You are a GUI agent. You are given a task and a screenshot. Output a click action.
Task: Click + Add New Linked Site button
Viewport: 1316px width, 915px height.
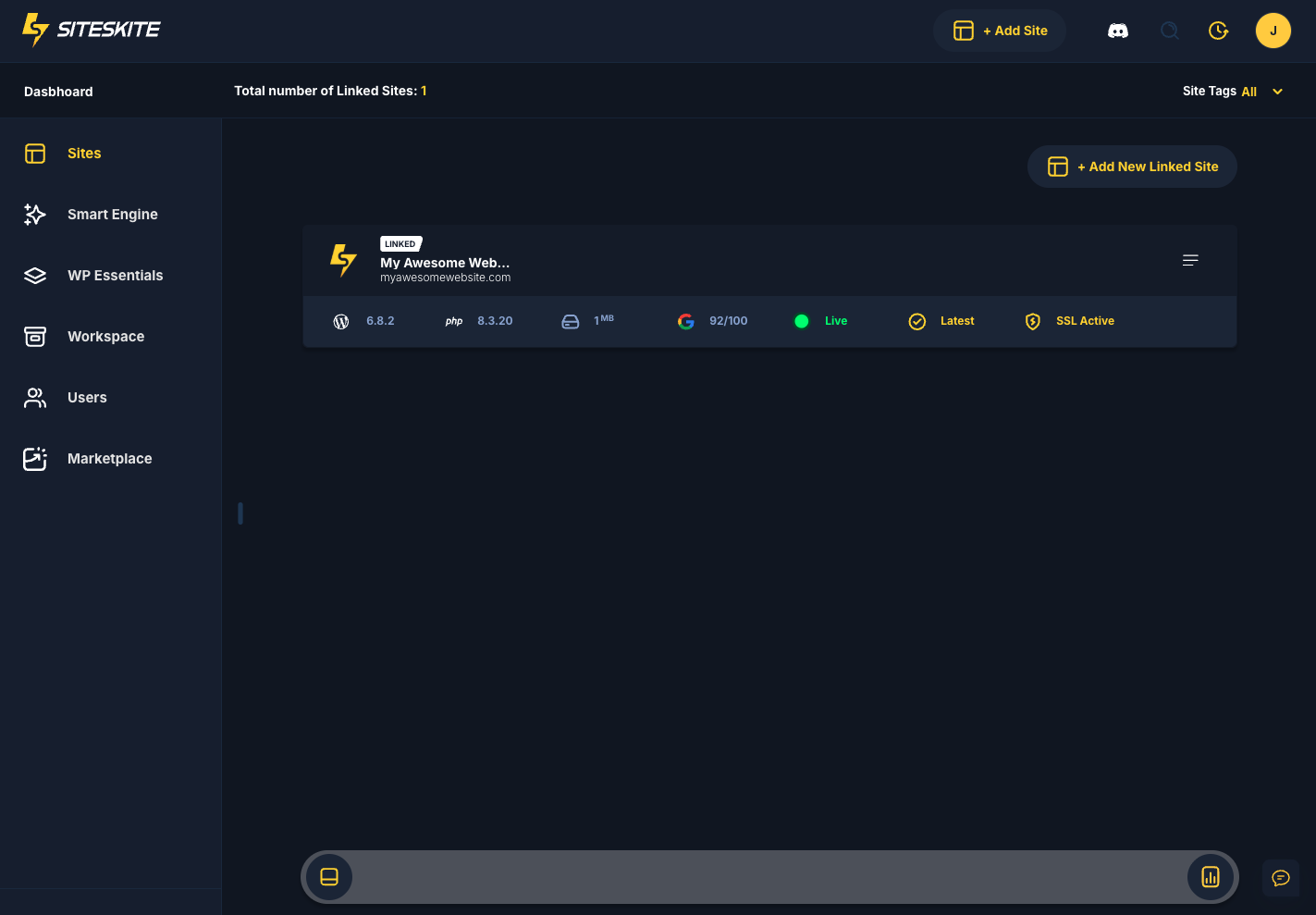[1132, 167]
